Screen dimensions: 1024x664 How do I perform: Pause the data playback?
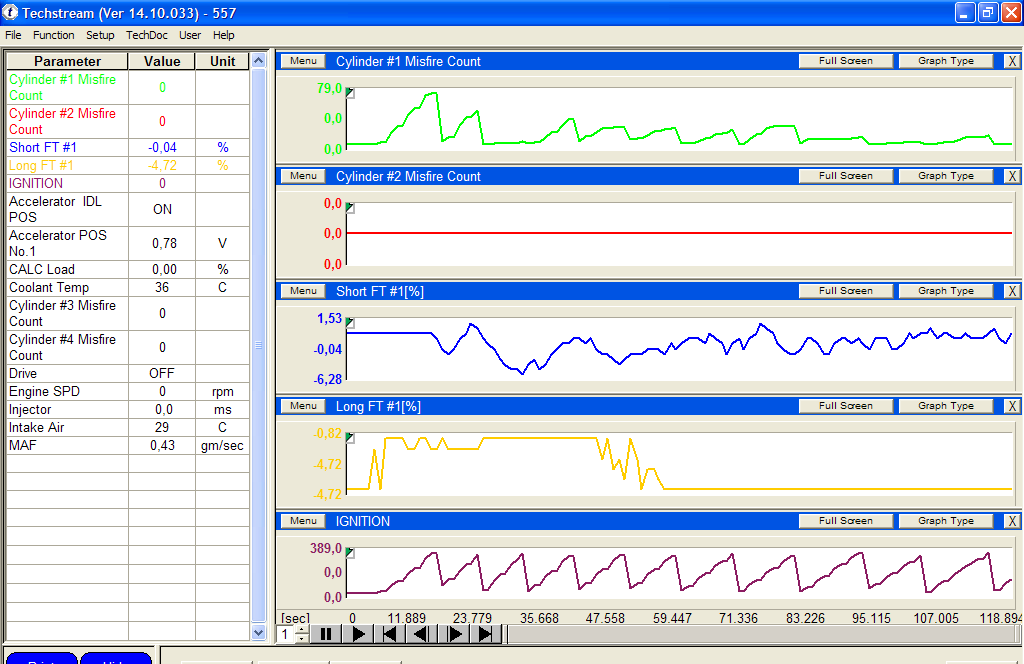click(x=325, y=634)
